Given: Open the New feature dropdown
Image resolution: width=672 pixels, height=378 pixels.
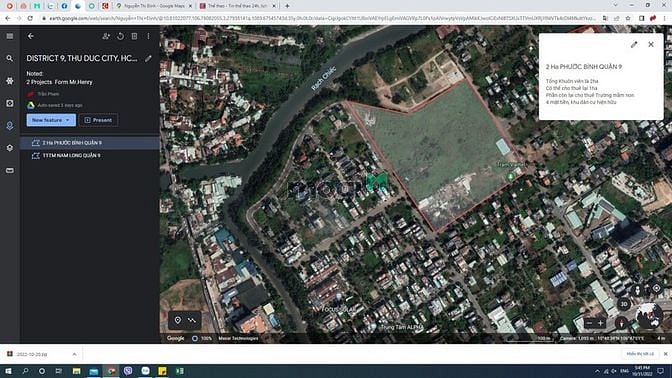Looking at the screenshot, I should pos(51,120).
